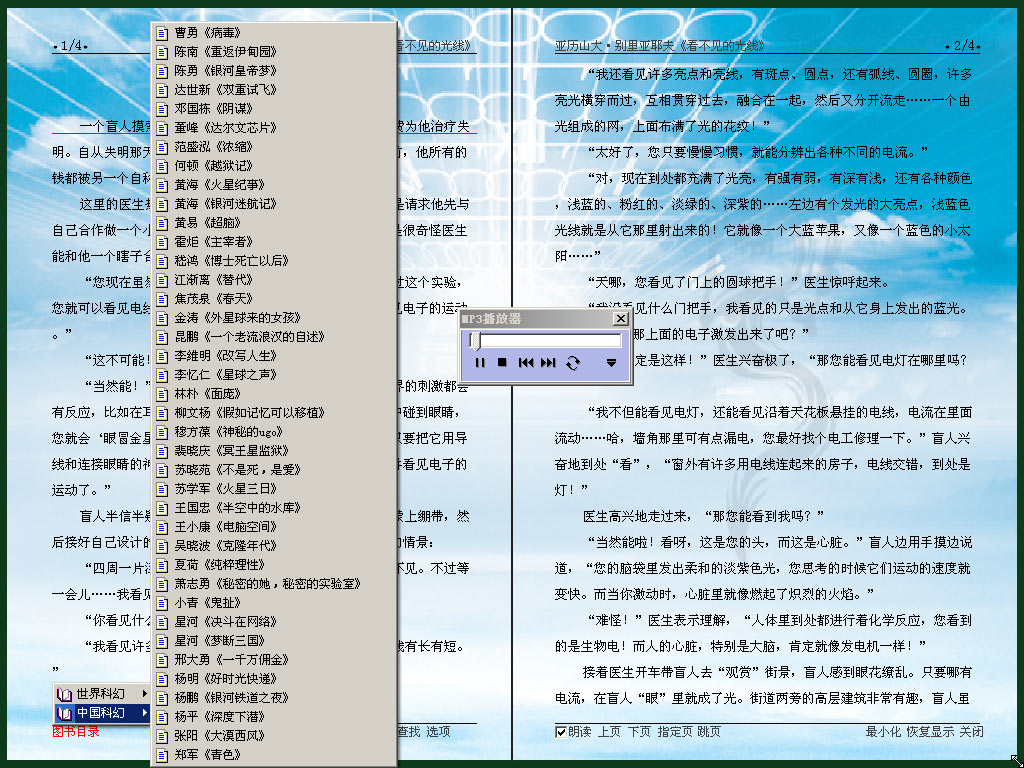The height and width of the screenshot is (768, 1024).
Task: Click 指定页 to jump to a page
Action: click(674, 732)
